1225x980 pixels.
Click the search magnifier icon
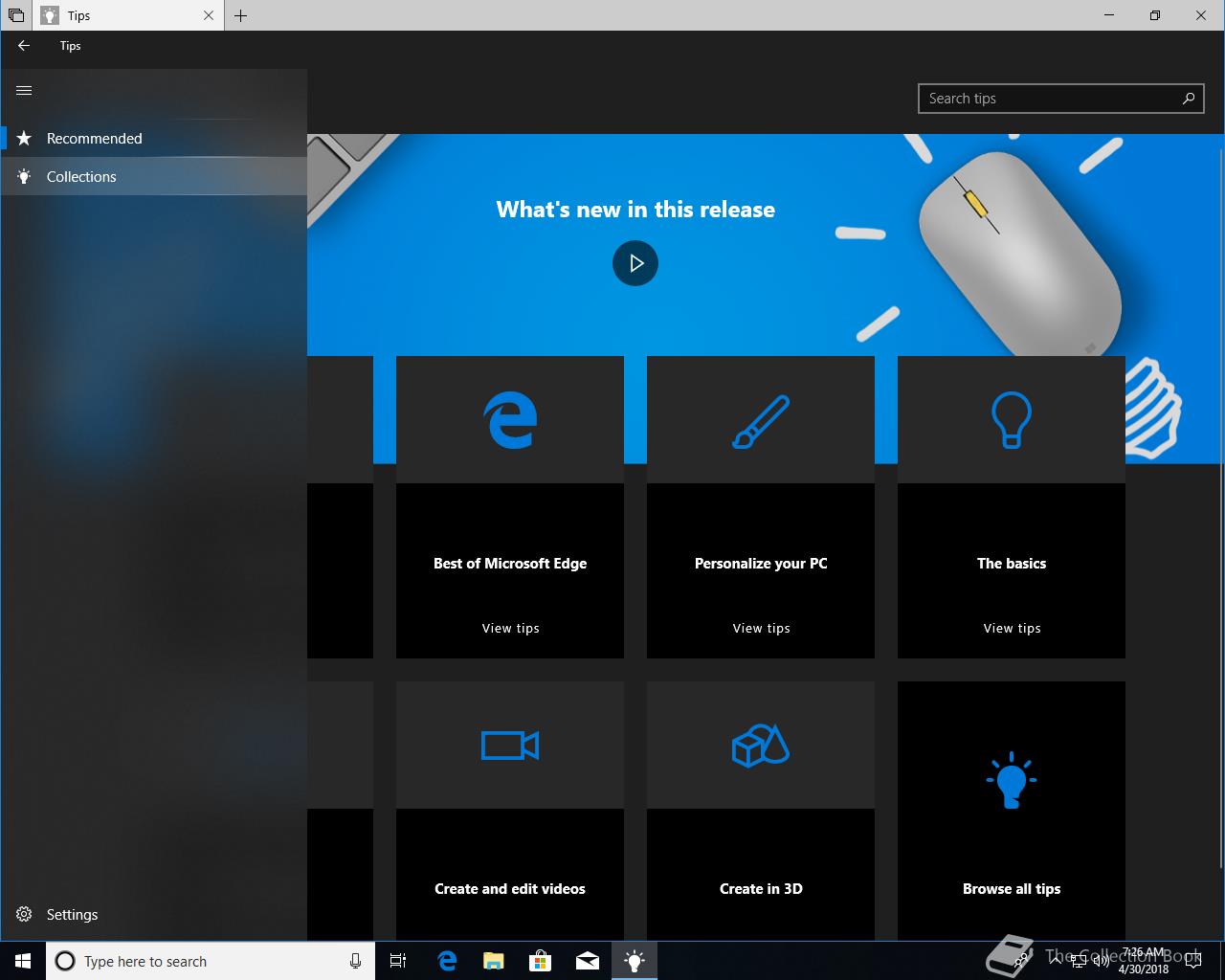[1189, 99]
